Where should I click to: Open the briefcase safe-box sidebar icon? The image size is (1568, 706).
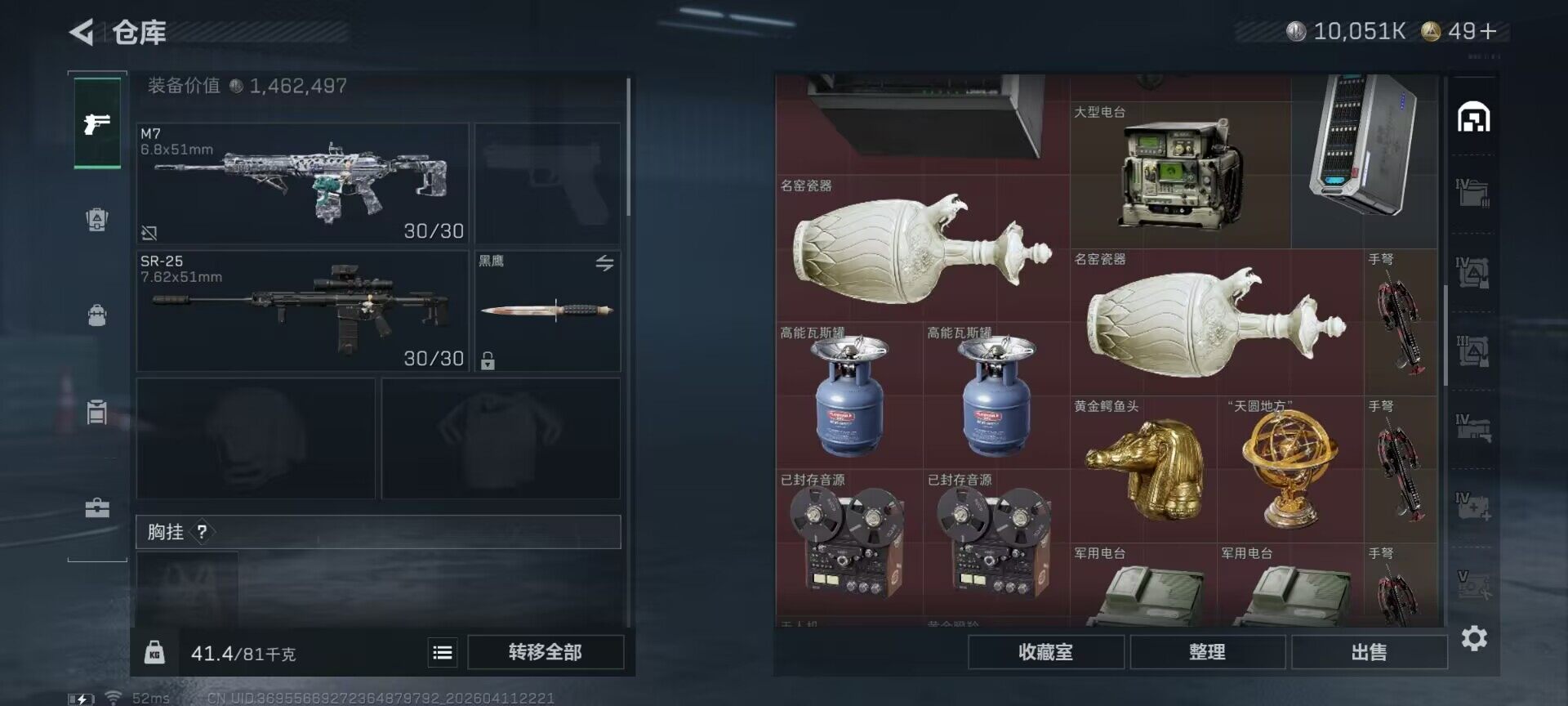click(97, 508)
